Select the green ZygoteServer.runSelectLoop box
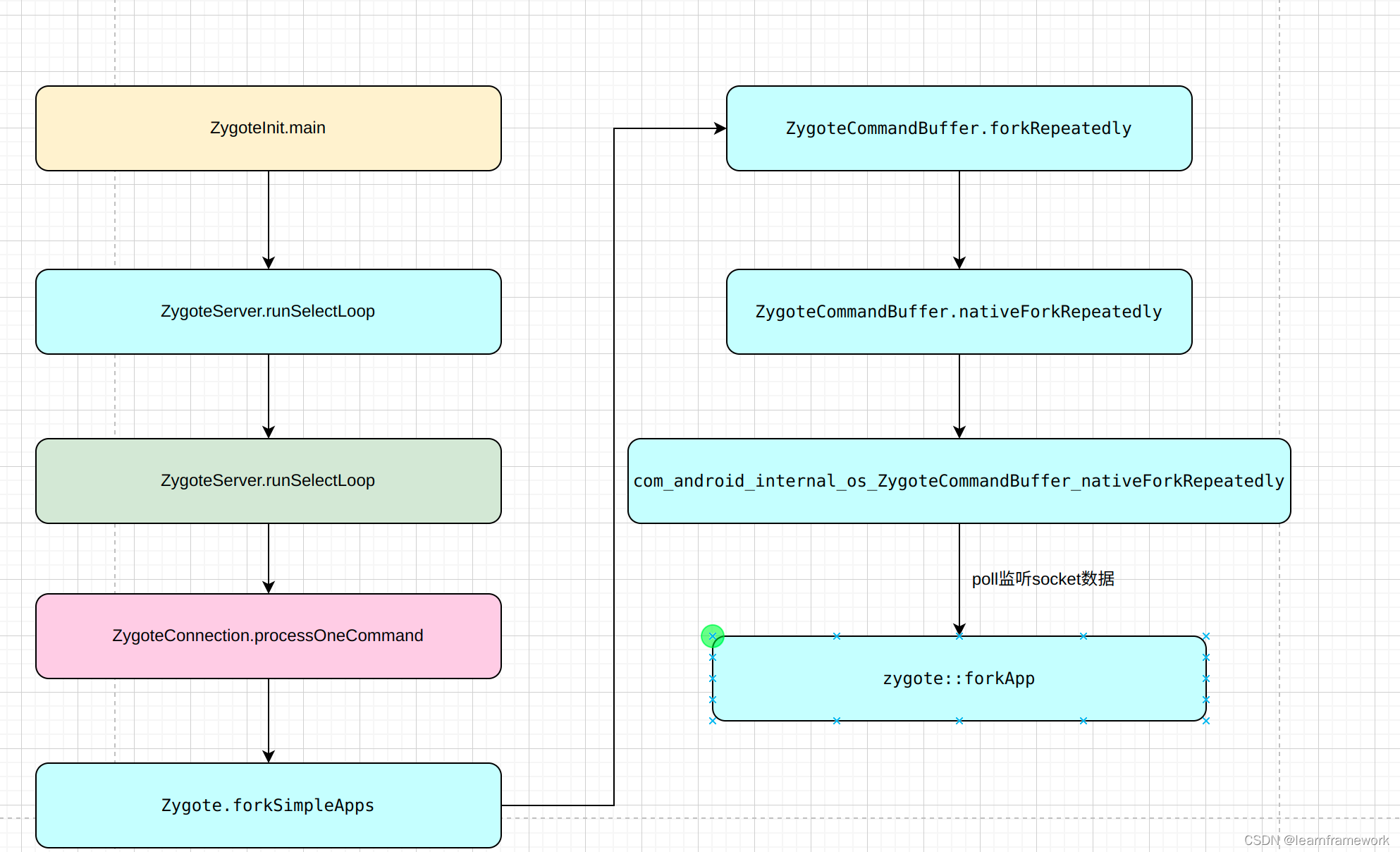The height and width of the screenshot is (852, 1400). [x=269, y=481]
